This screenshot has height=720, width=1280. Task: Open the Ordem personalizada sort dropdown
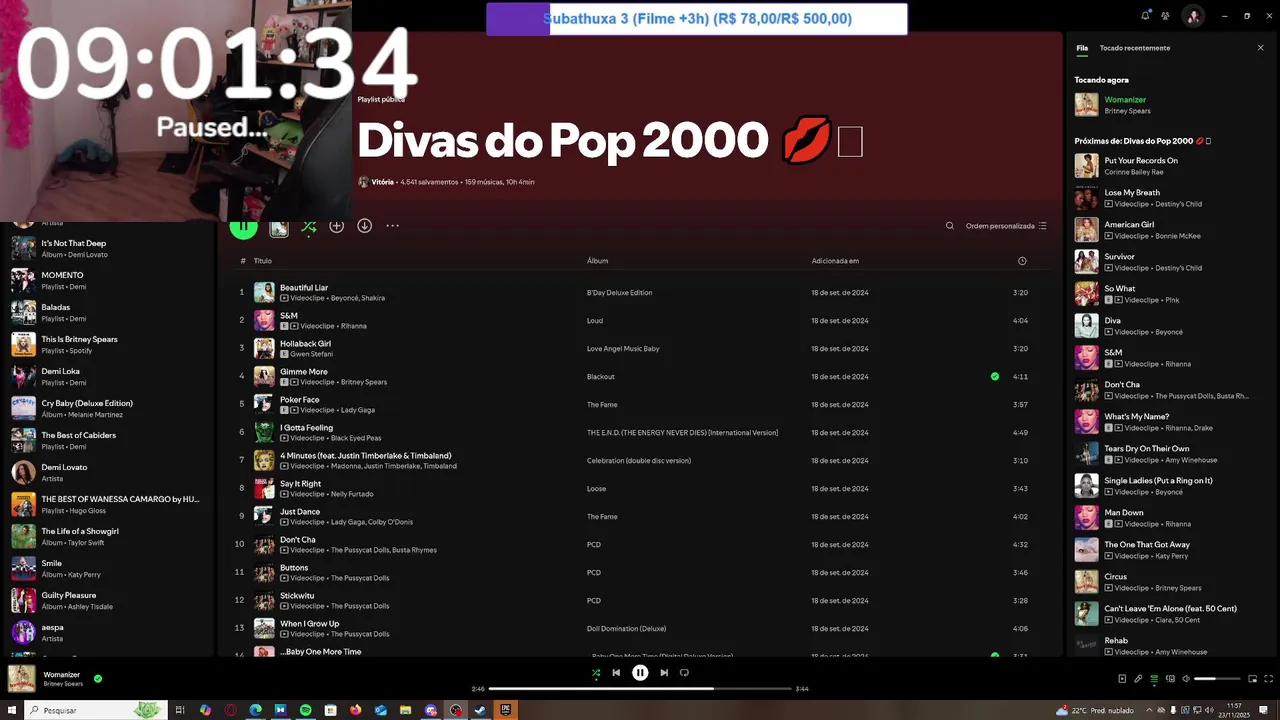1006,226
